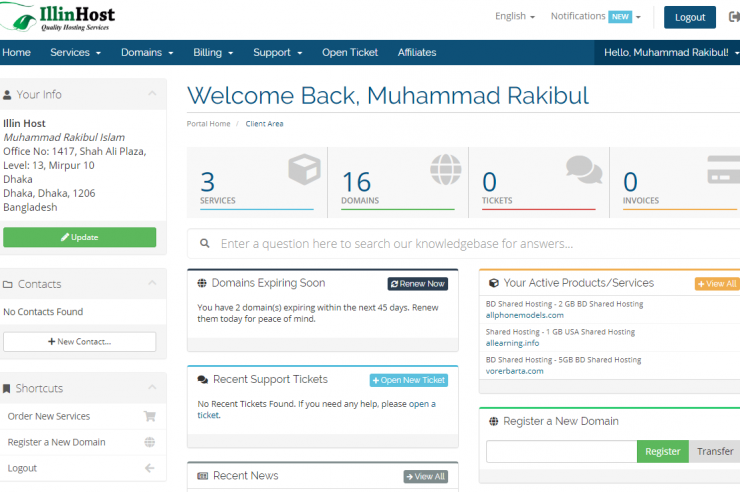The image size is (740, 492).
Task: Click the services box icon tile
Action: click(x=303, y=169)
